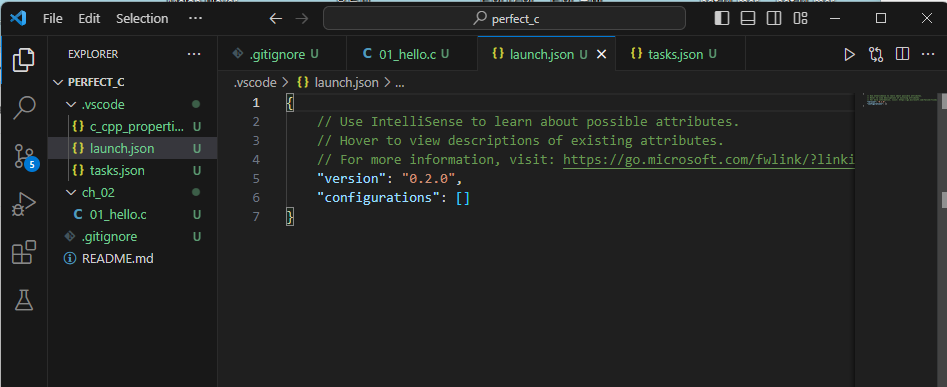
Task: Open tasks.json in explorer tree
Action: click(132, 171)
